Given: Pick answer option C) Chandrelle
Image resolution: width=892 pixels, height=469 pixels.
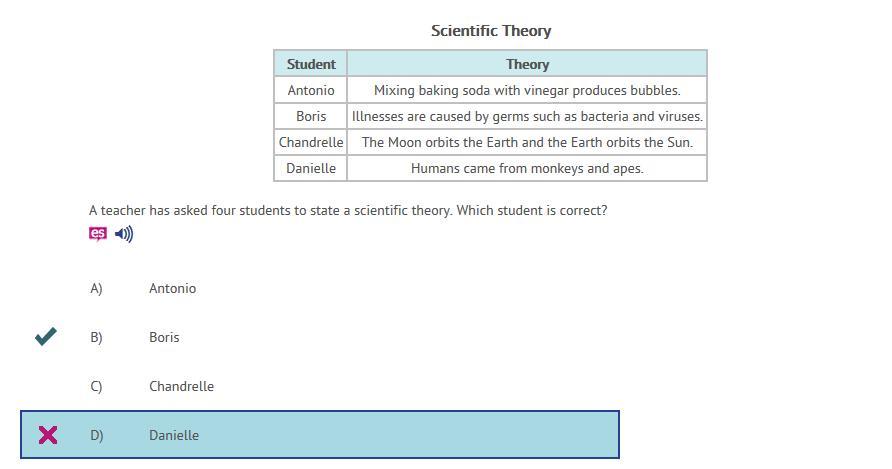Looking at the screenshot, I should point(181,386).
